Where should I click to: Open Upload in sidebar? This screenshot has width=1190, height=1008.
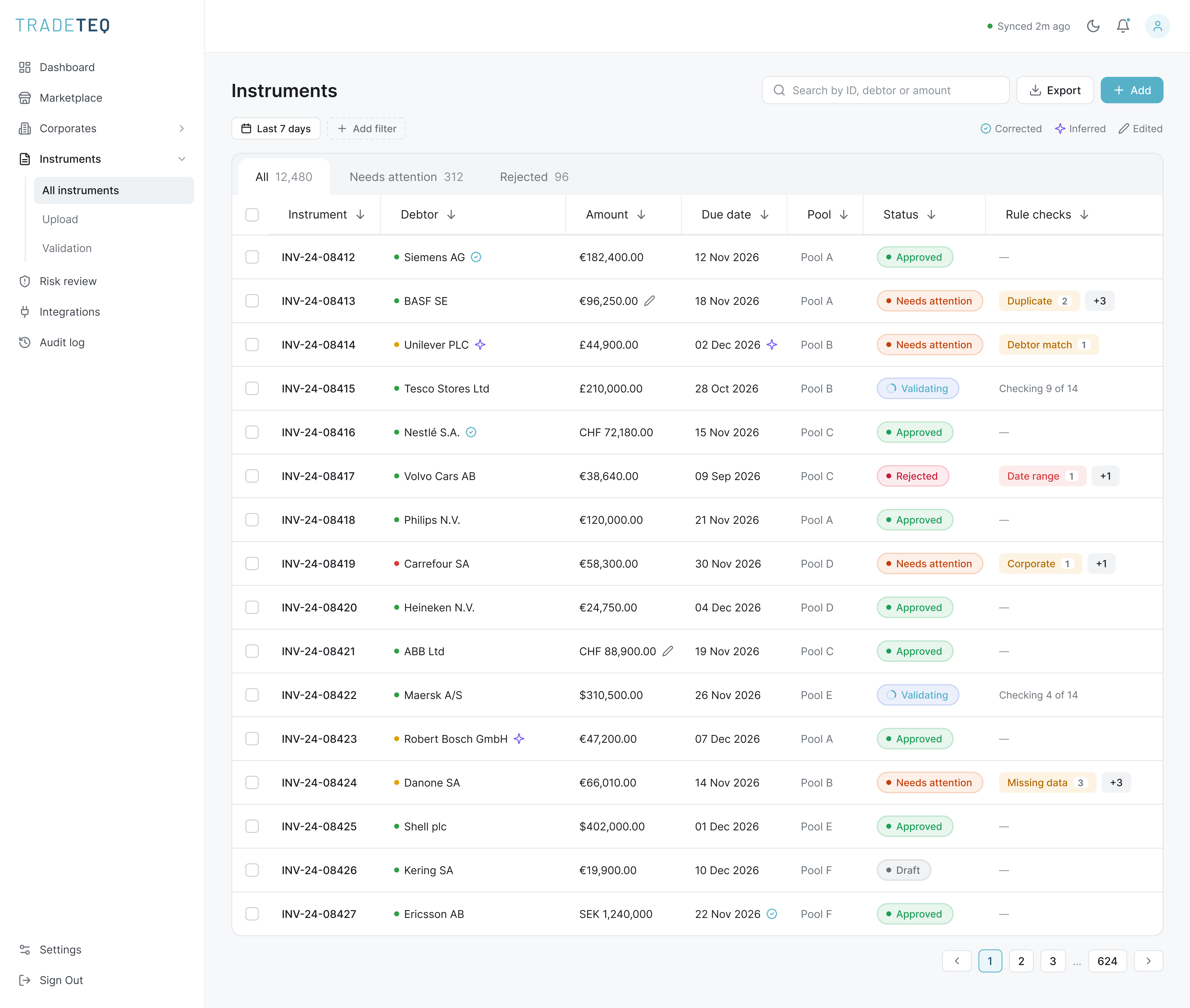tap(60, 219)
